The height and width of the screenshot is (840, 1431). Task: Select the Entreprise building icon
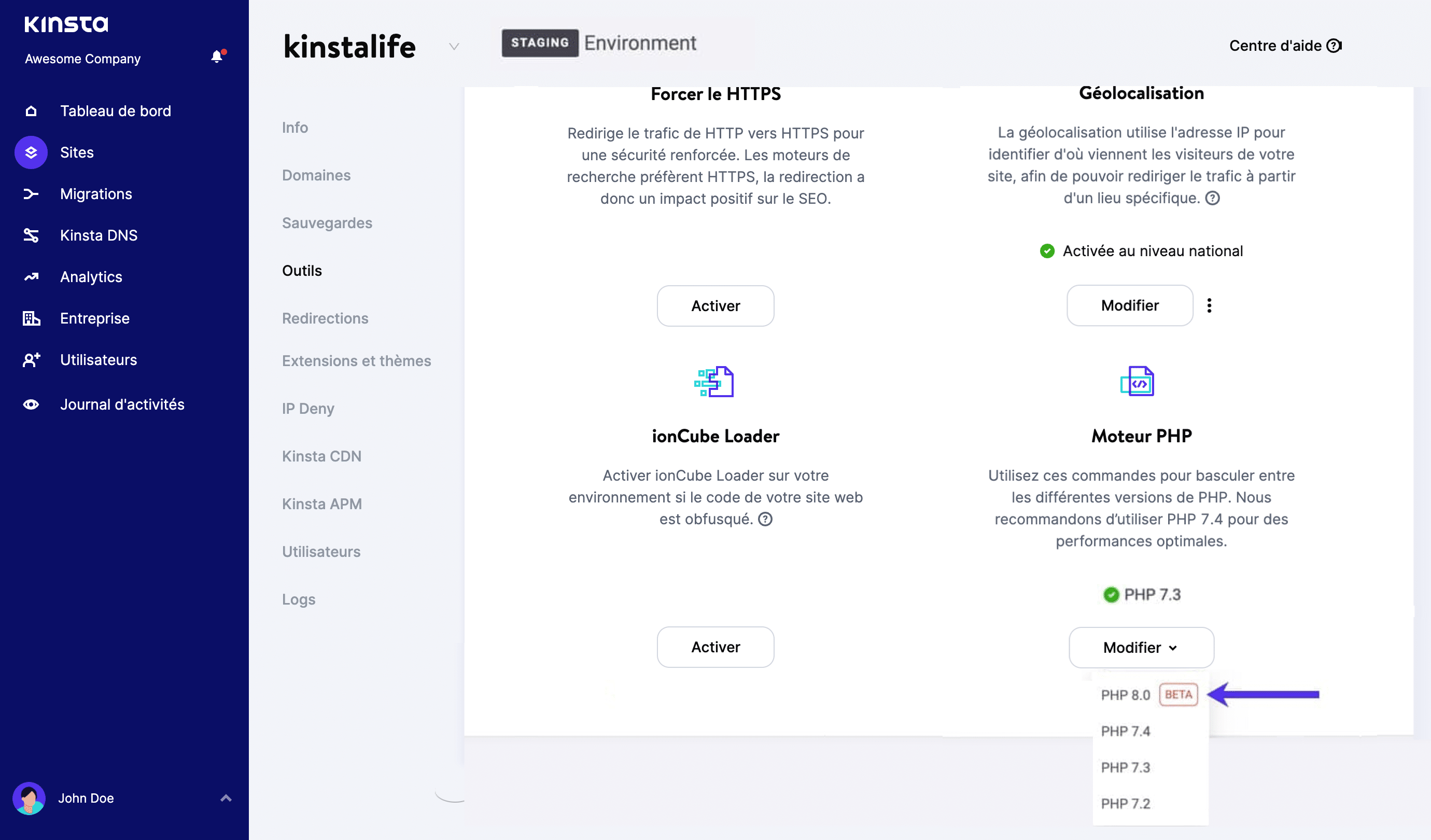point(31,318)
